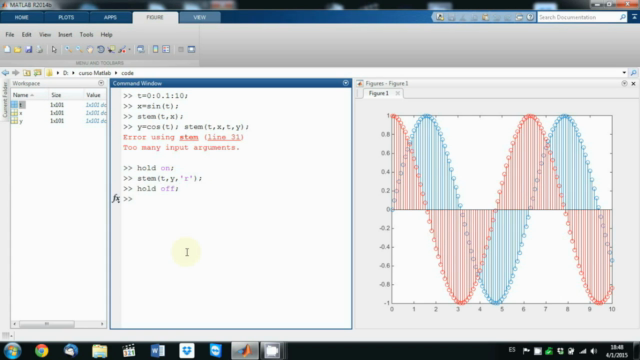
Task: Click the Switch Windows icon in quick access toolbar
Action: click(x=519, y=17)
